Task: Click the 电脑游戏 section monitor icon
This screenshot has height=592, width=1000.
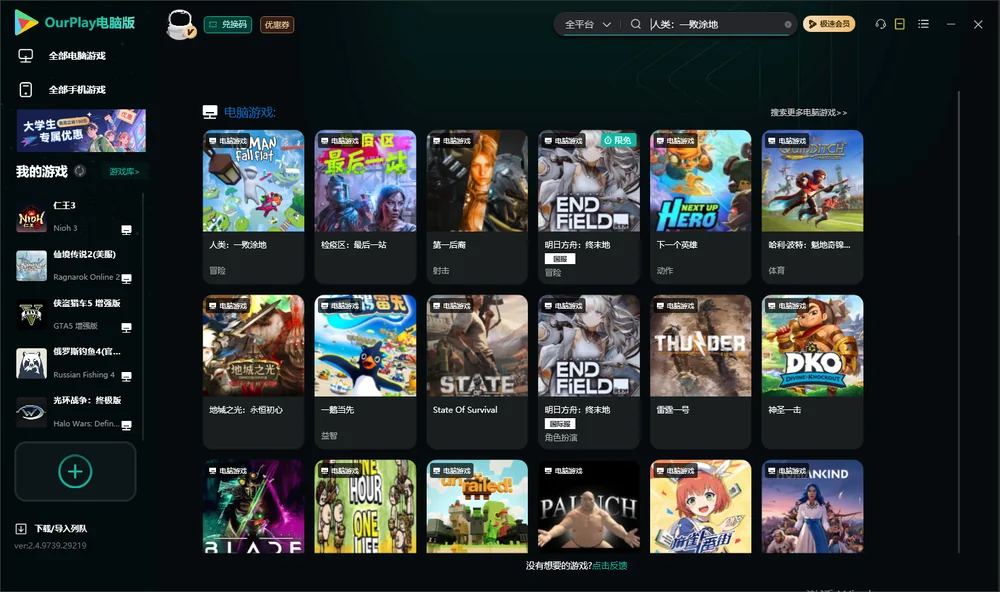Action: pyautogui.click(x=210, y=112)
